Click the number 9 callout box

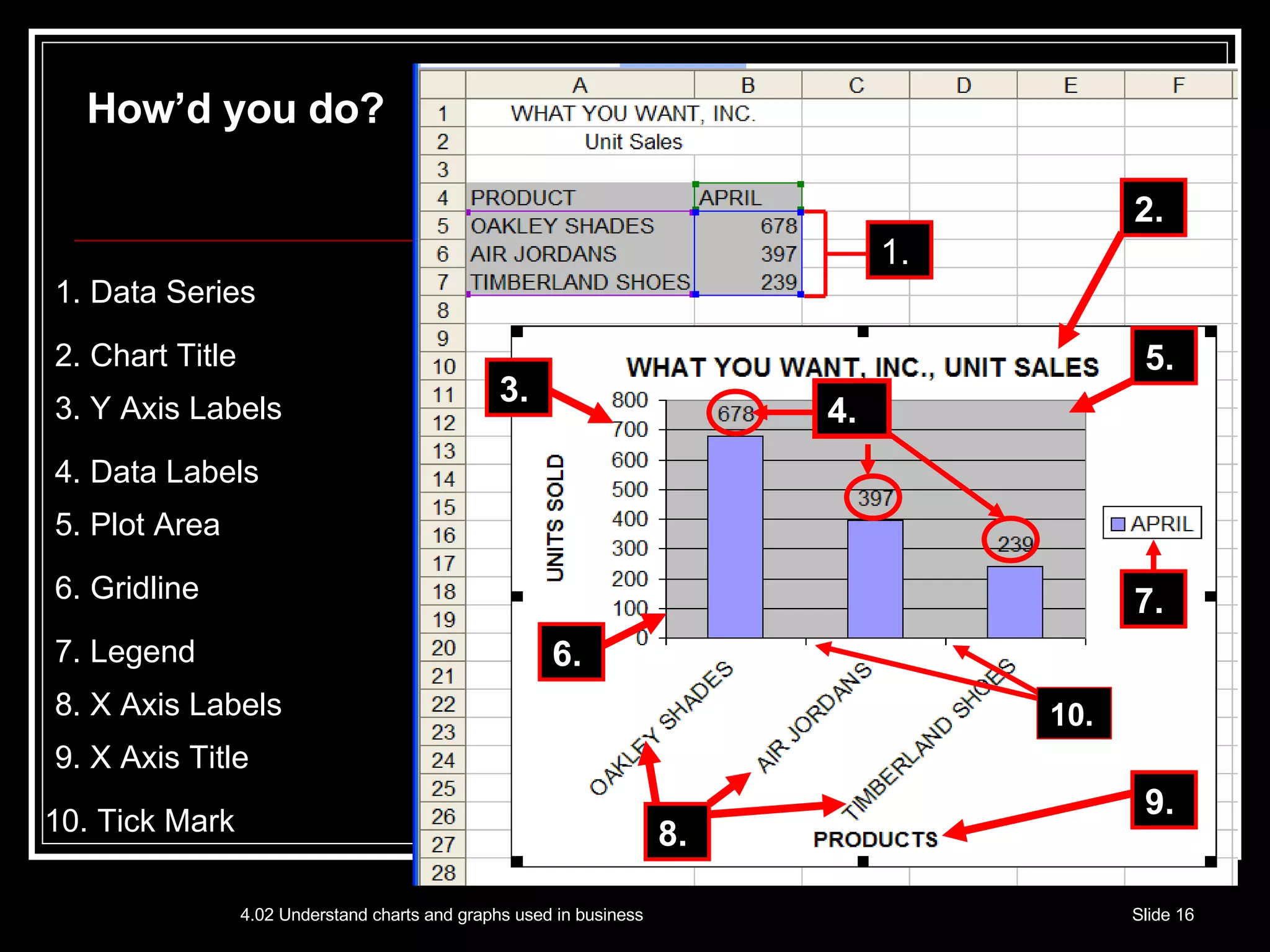1163,800
